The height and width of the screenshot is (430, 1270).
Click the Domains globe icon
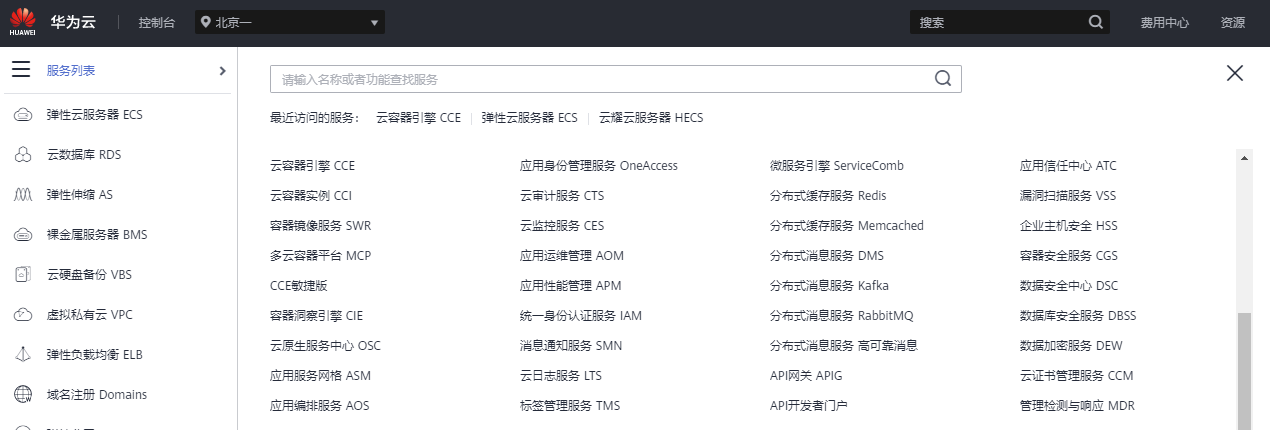click(x=22, y=395)
